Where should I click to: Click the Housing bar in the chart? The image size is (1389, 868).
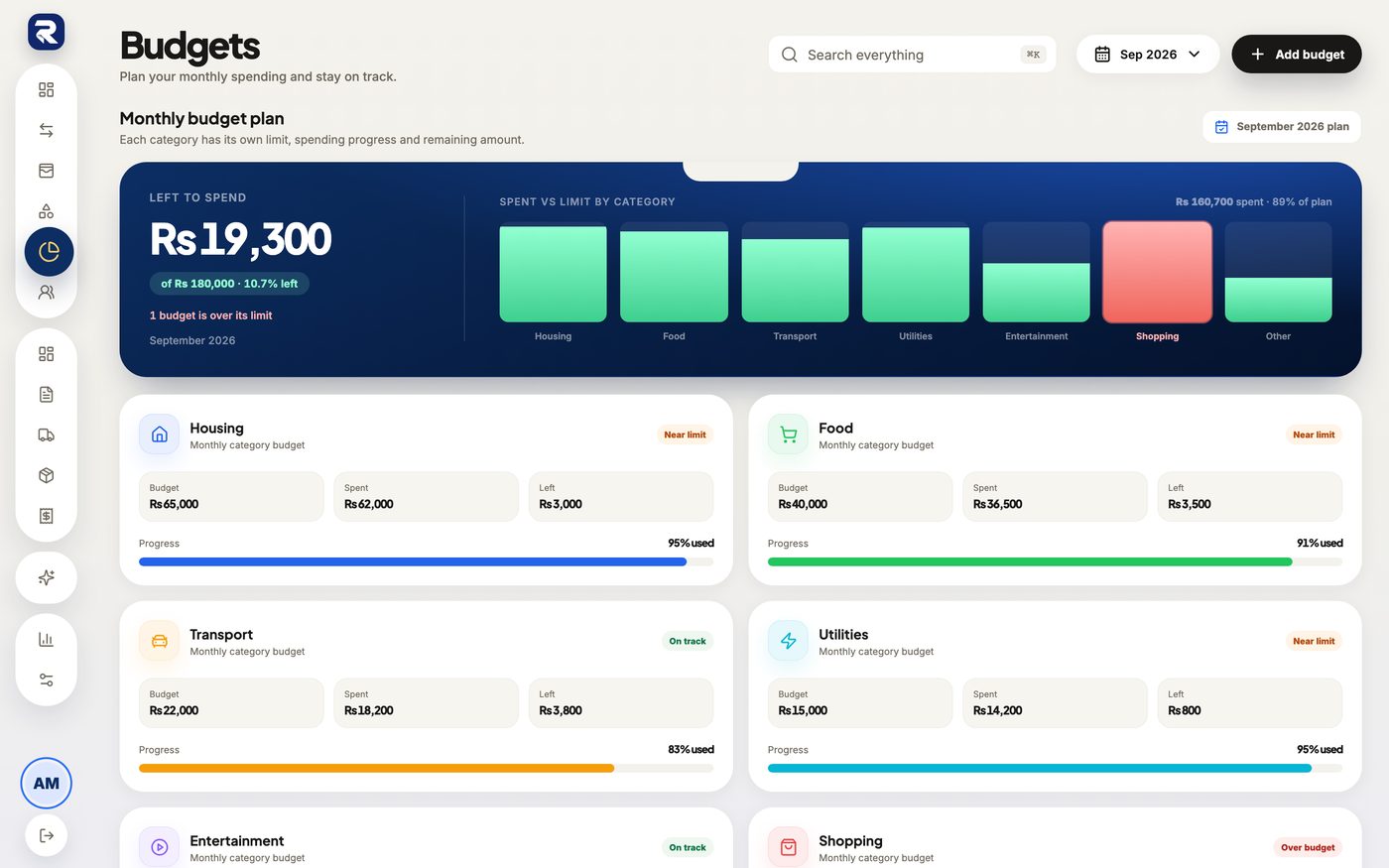(x=553, y=274)
